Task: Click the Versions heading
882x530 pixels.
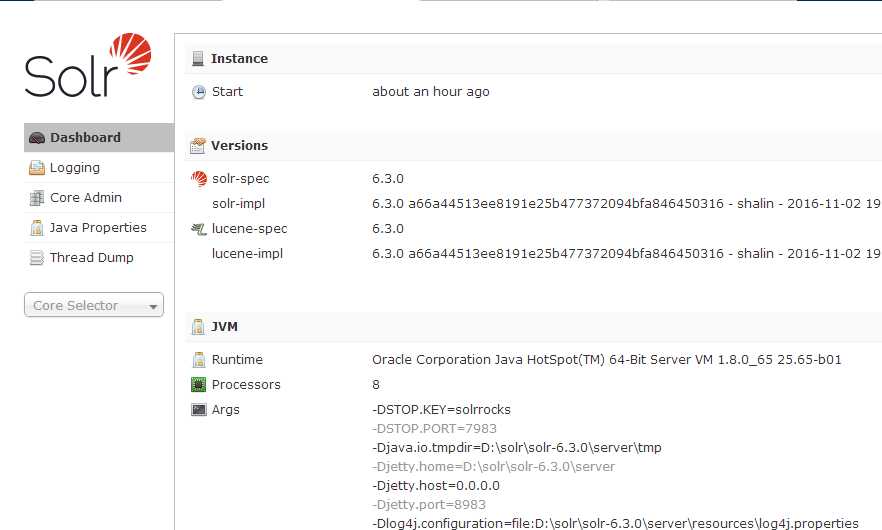Action: [239, 146]
